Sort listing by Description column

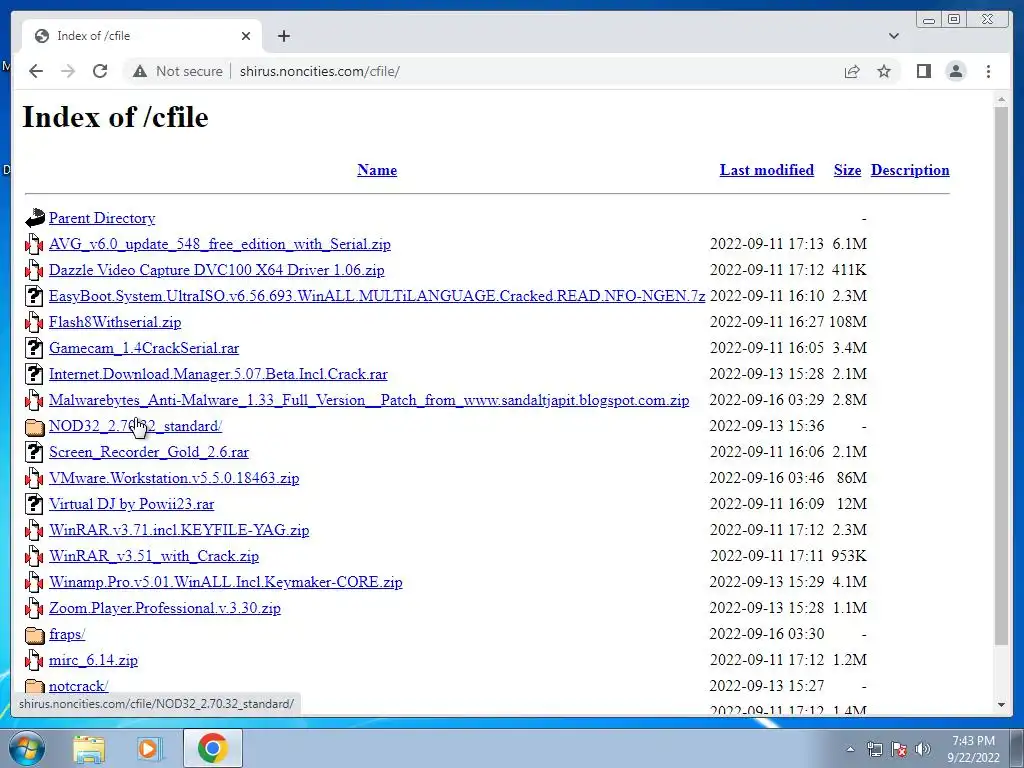[x=910, y=170]
